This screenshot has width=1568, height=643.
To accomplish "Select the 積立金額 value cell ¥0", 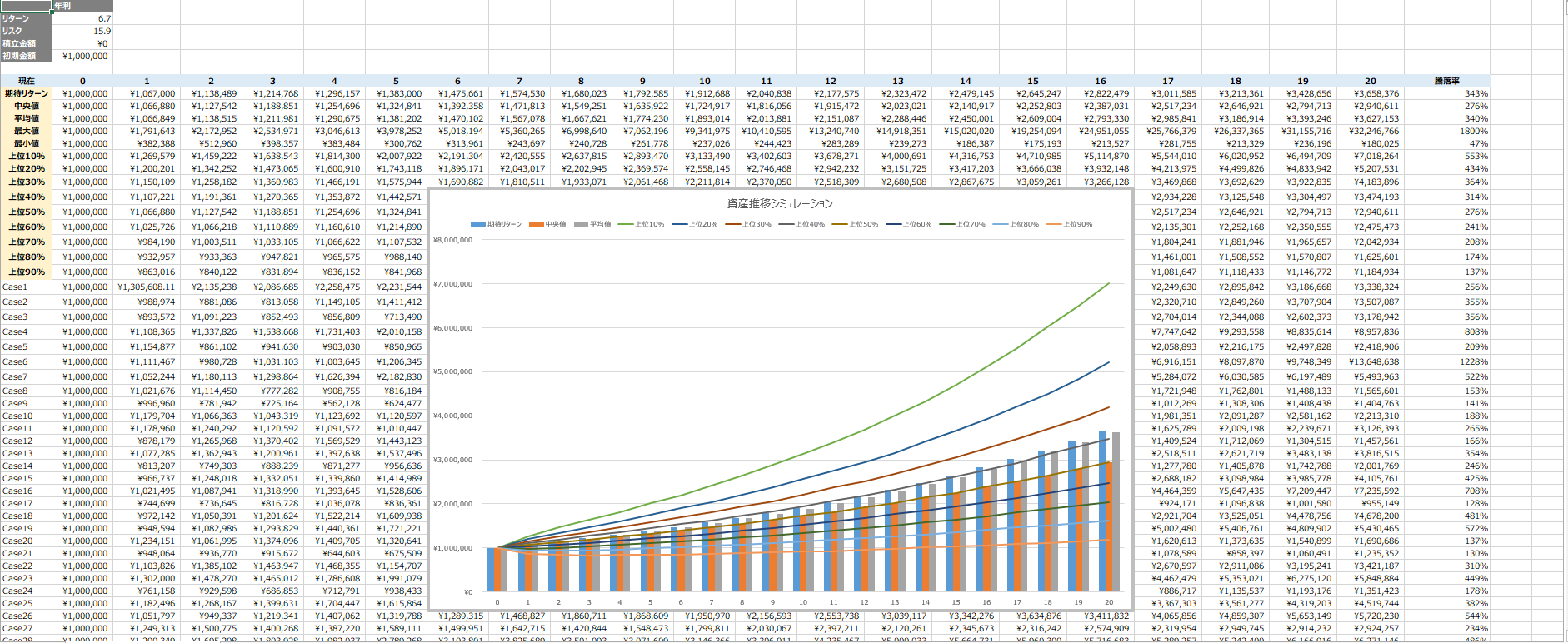I will click(82, 43).
